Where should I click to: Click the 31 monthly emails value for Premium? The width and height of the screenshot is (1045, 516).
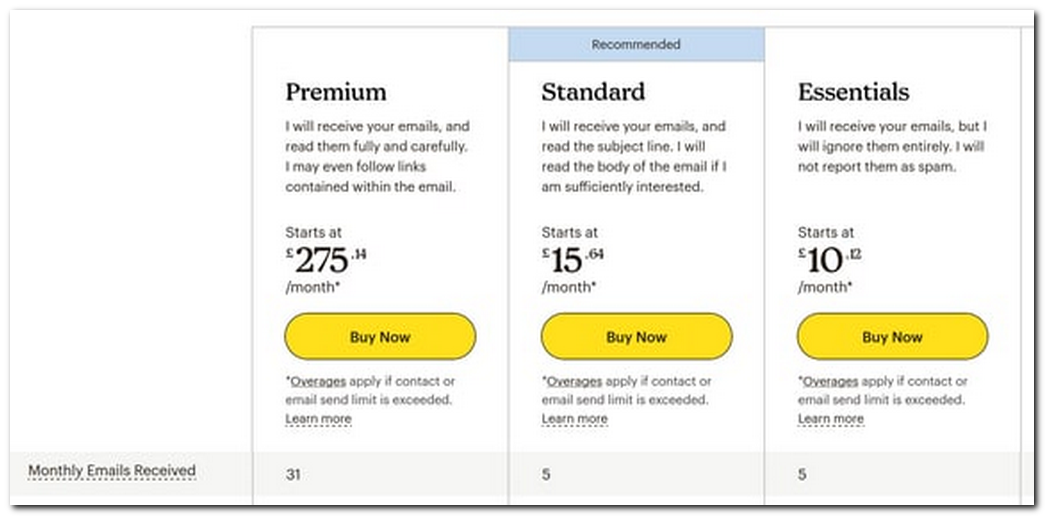[293, 475]
